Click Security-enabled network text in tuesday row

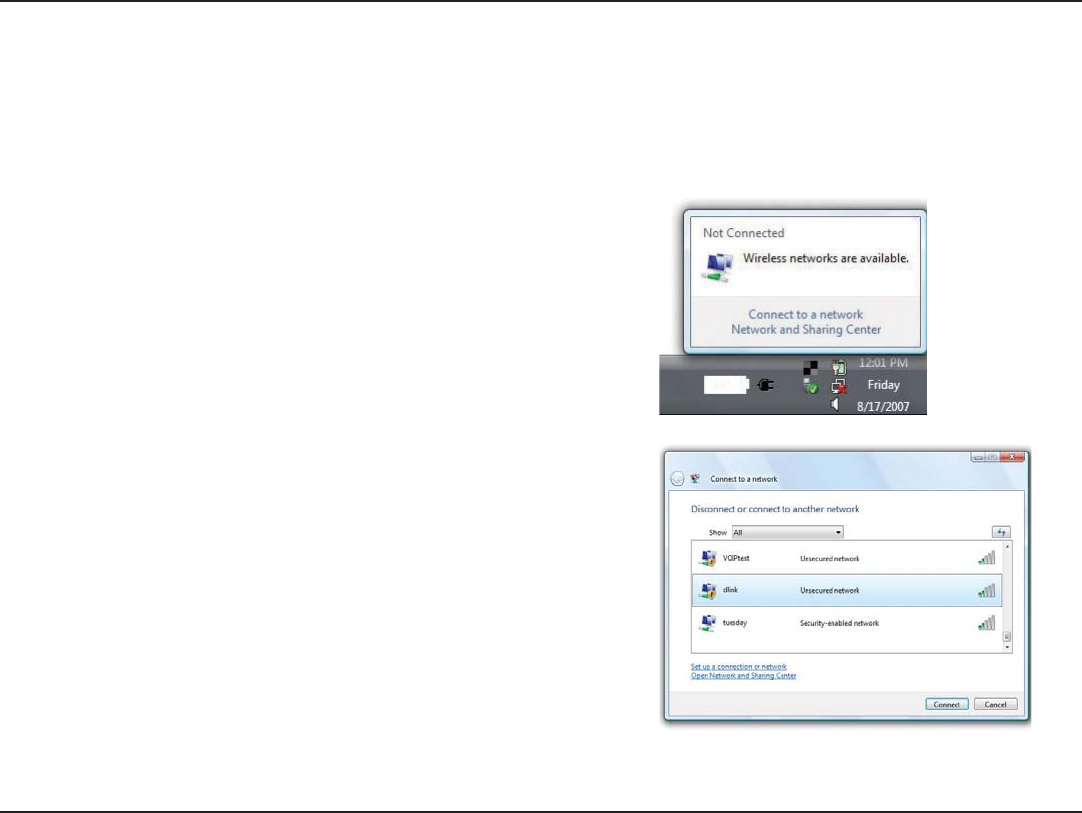[839, 623]
